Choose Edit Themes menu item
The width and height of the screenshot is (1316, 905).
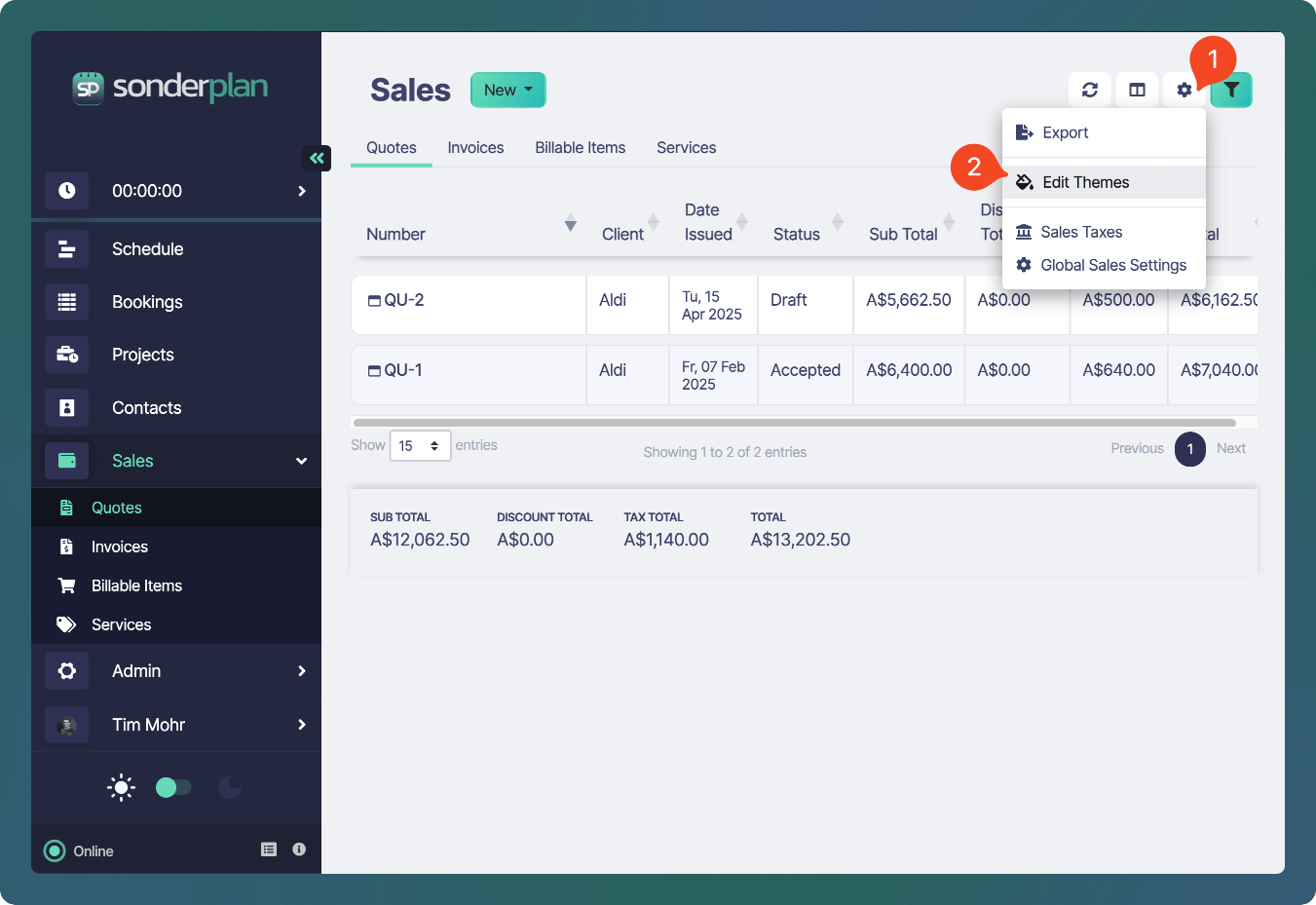1104,182
